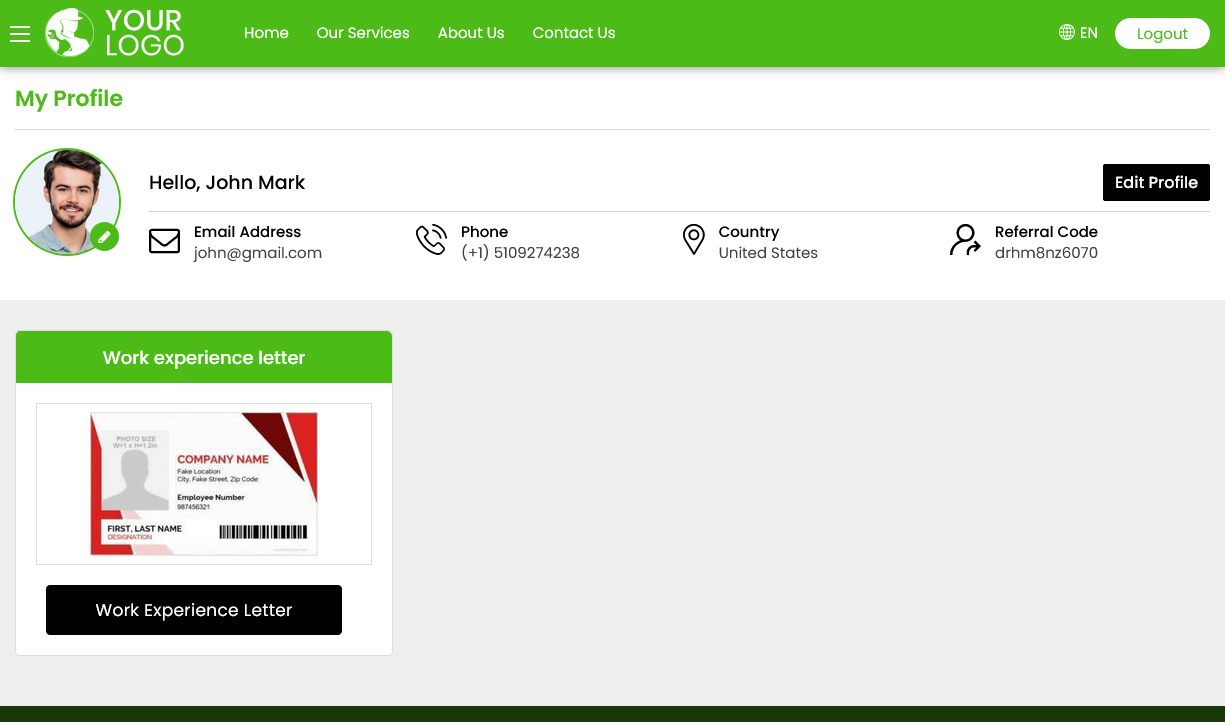Click the circular profile picture of John Mark
The width and height of the screenshot is (1225, 722).
click(x=67, y=202)
